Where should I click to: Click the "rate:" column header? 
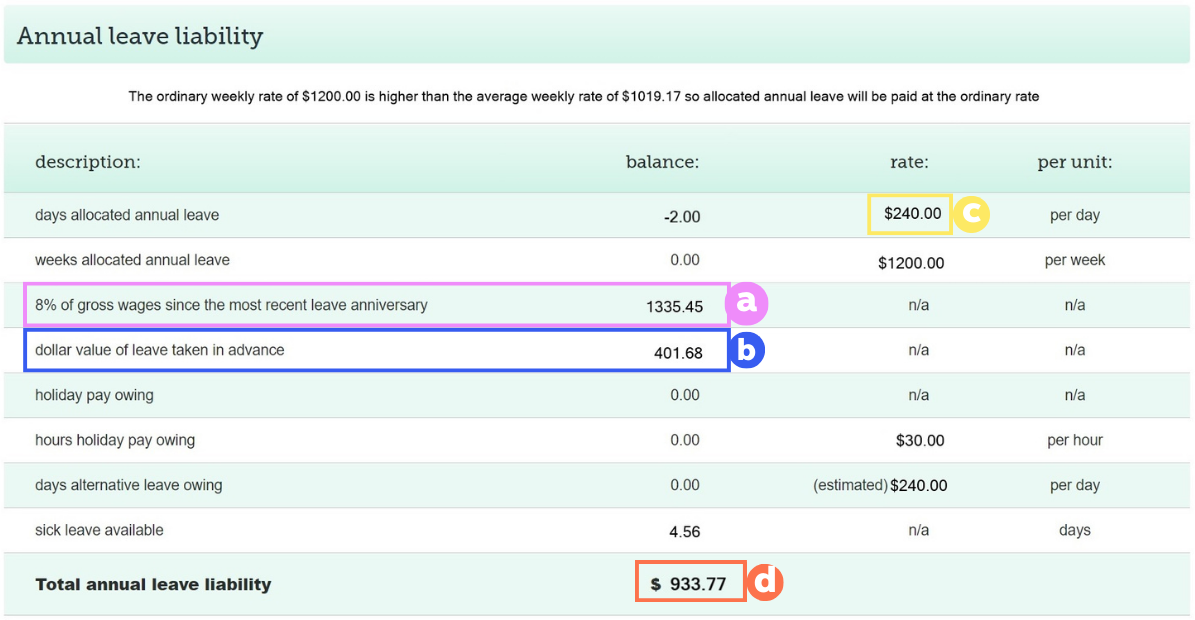(908, 161)
